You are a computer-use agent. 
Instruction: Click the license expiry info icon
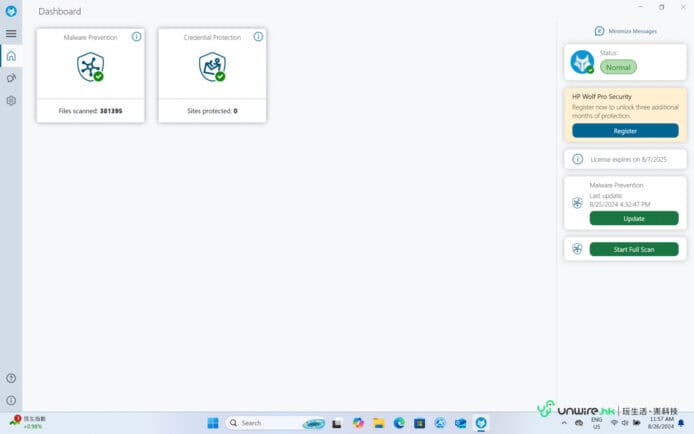(x=577, y=159)
